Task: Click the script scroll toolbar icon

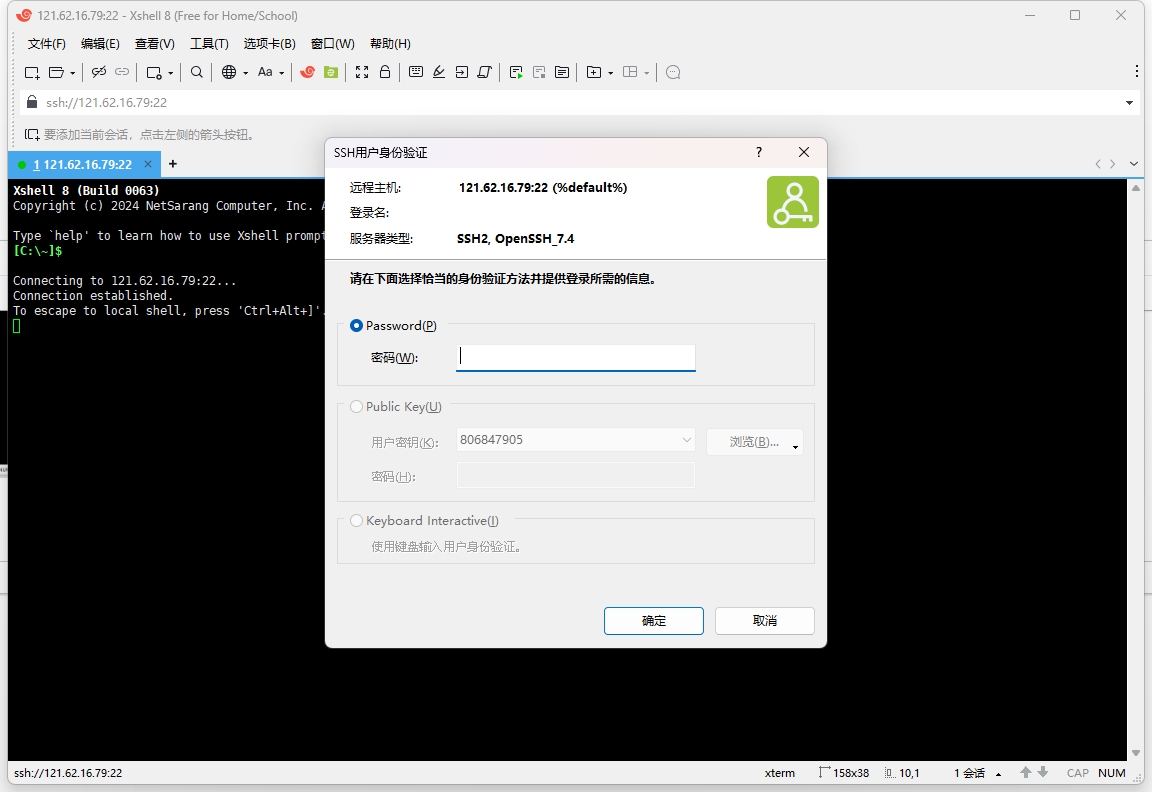Action: (x=484, y=72)
